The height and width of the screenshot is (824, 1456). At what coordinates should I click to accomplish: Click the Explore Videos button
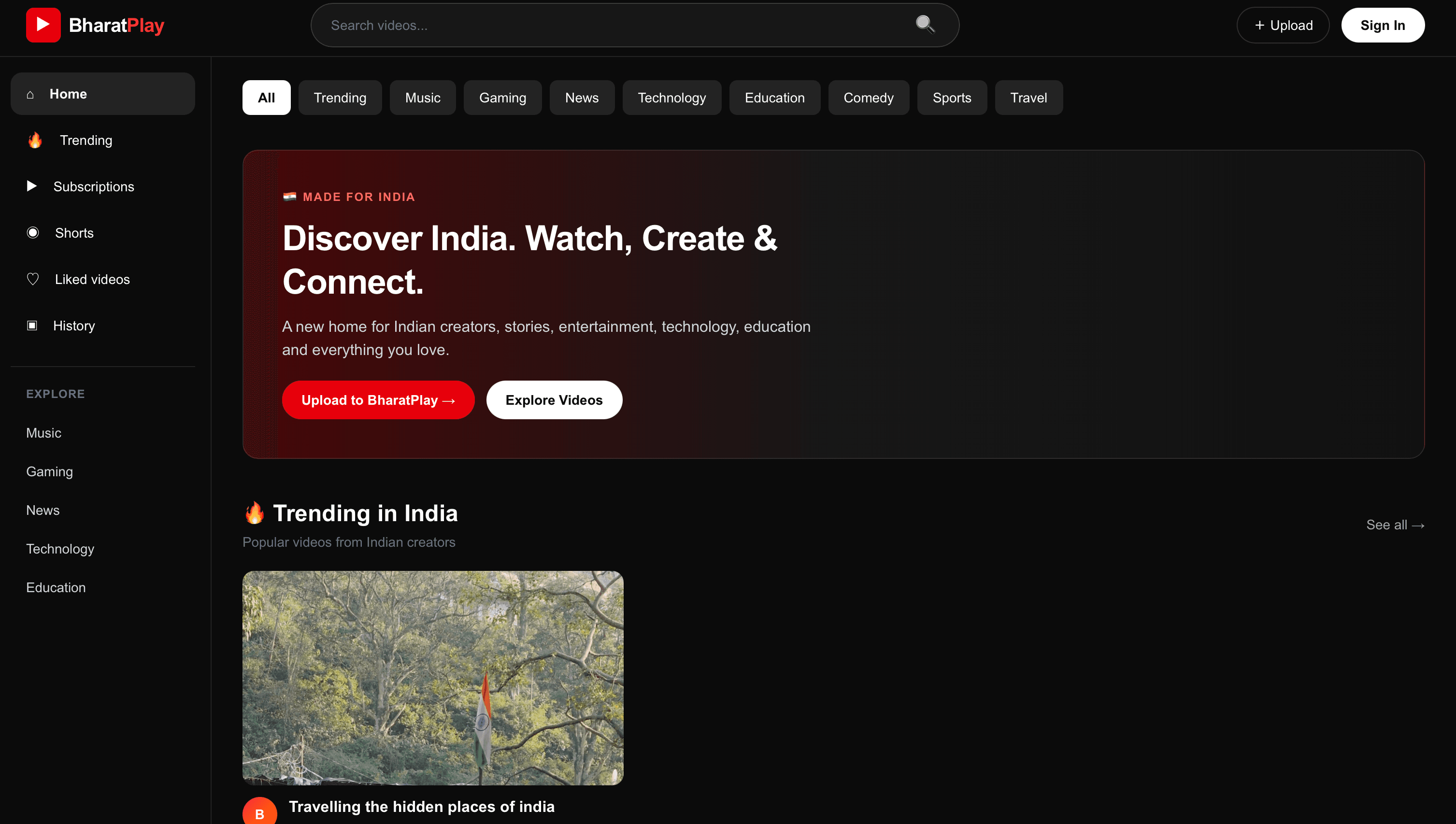(x=554, y=400)
